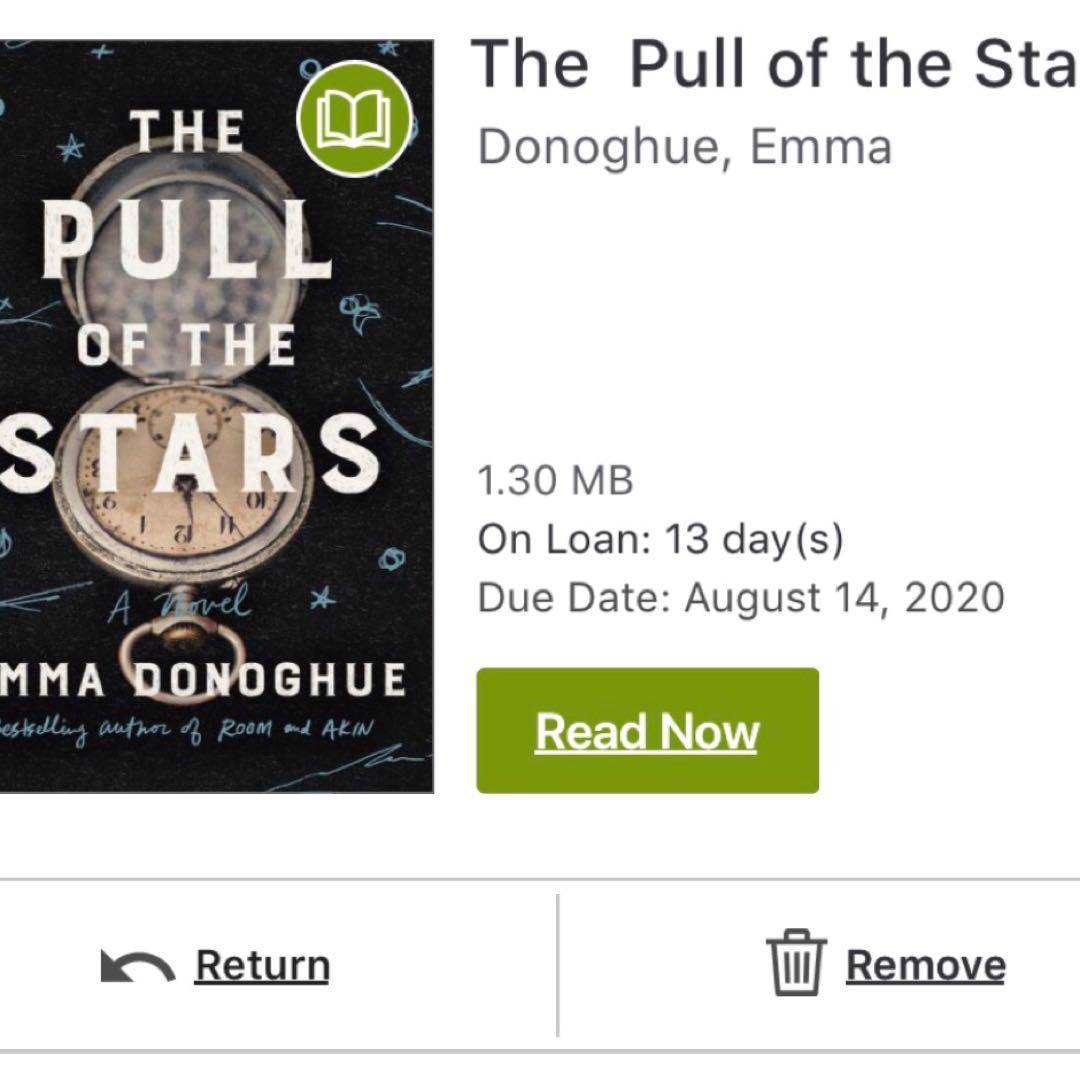
Task: Open the book cover thumbnail
Action: 215,415
